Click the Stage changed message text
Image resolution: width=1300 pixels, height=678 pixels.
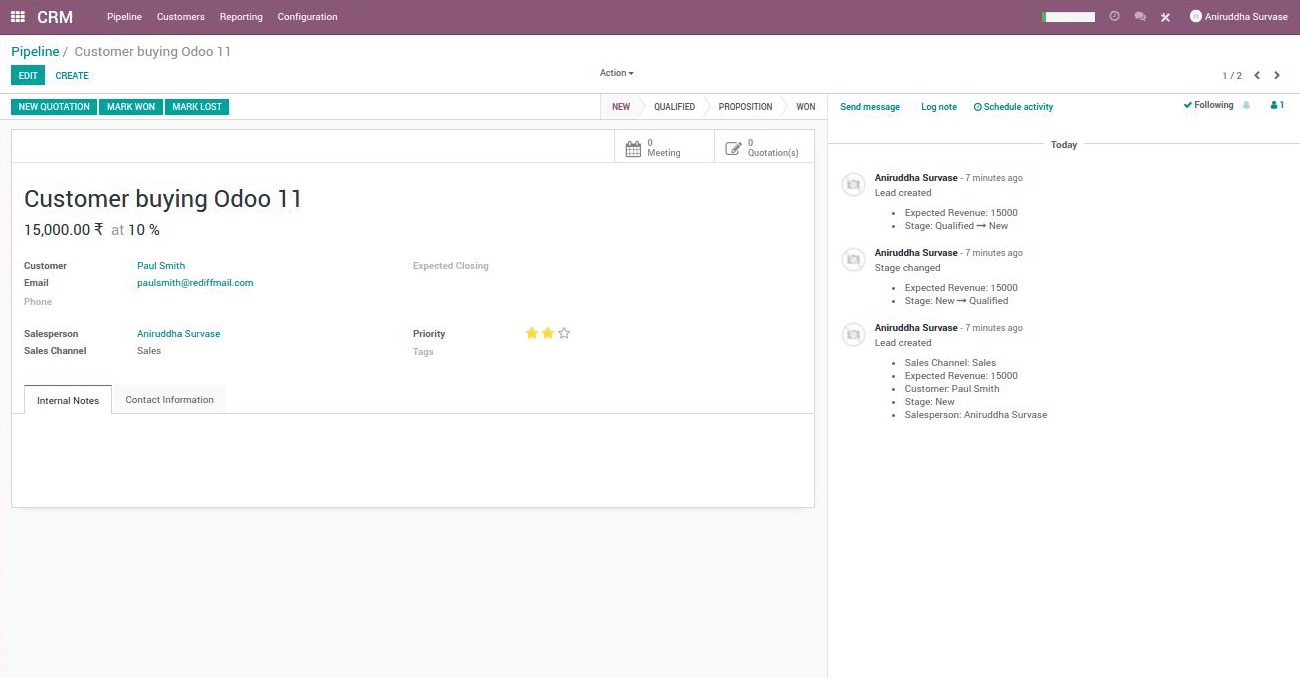(908, 268)
